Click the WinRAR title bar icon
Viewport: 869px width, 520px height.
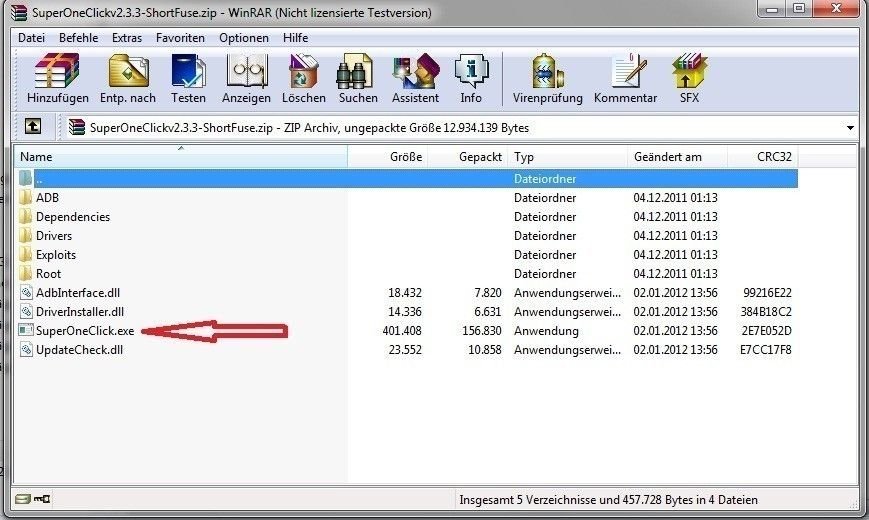click(x=18, y=12)
